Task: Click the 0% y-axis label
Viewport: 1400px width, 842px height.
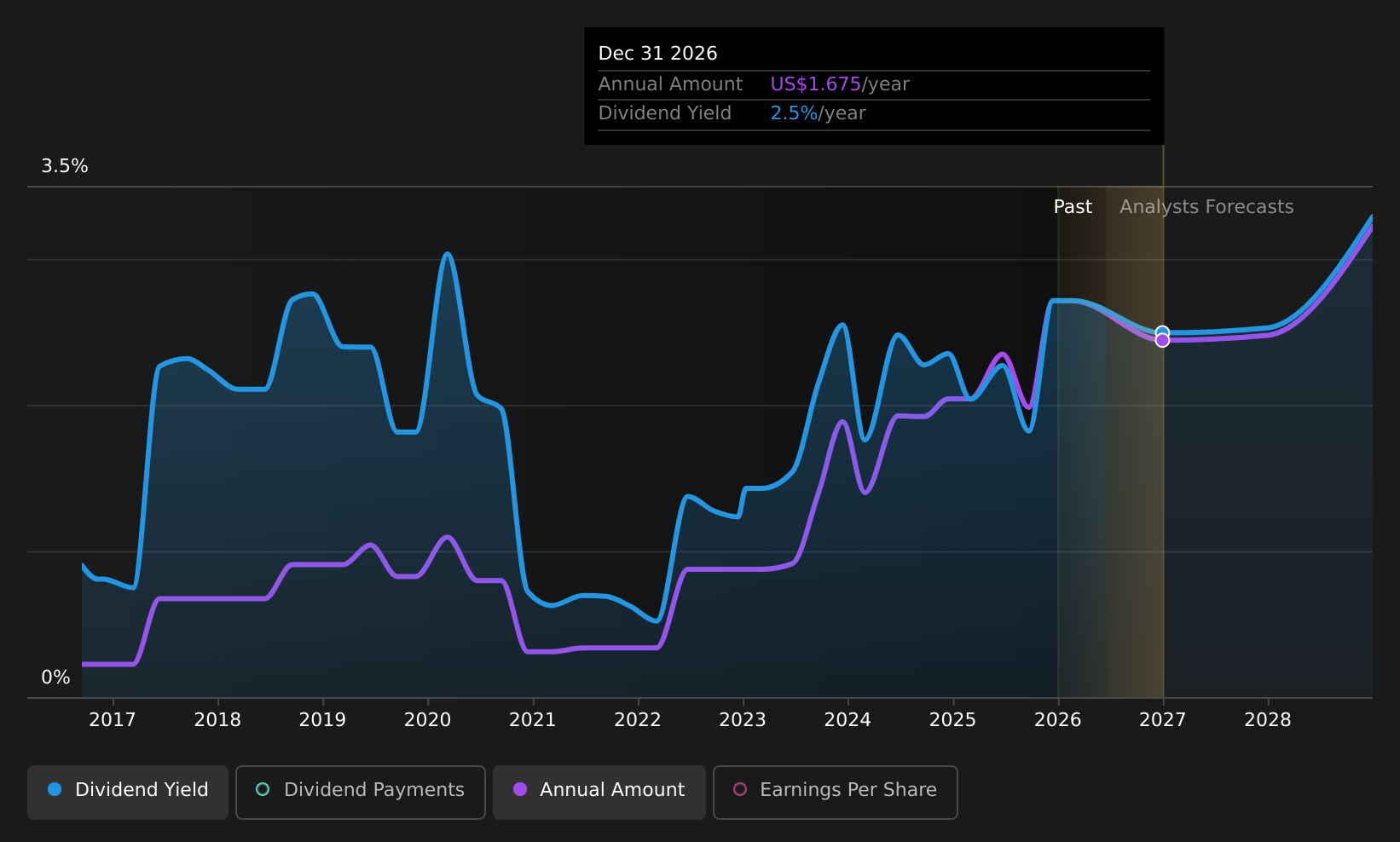Action: (x=56, y=678)
